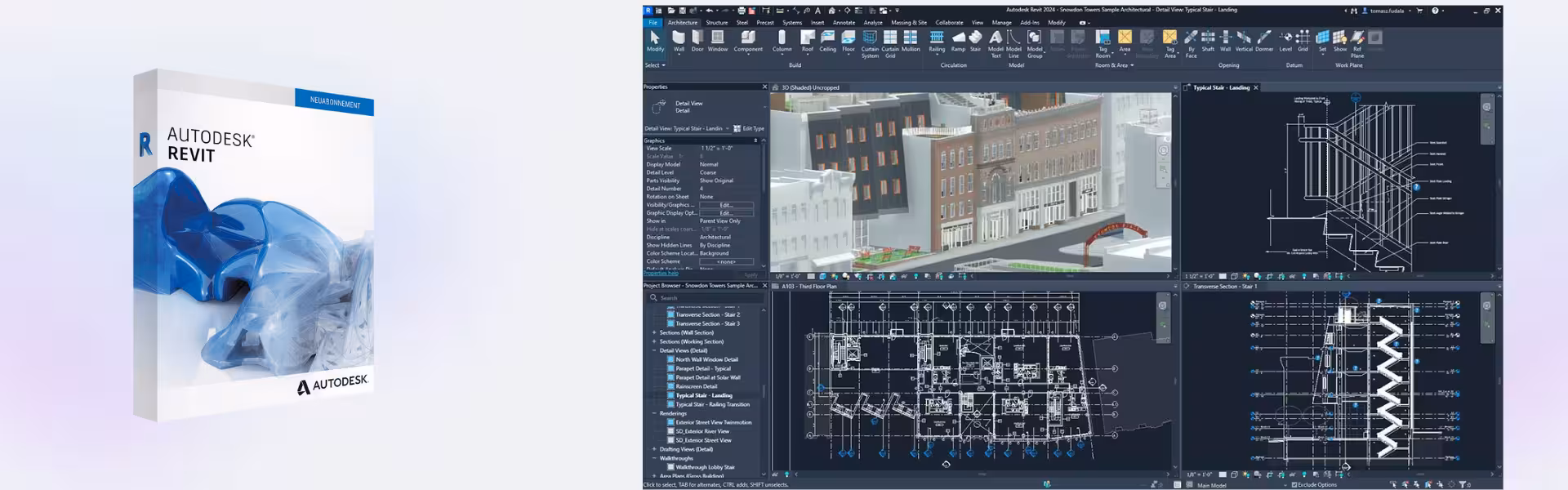Click the Tag Area tool
The width and height of the screenshot is (1568, 490).
[x=1169, y=43]
